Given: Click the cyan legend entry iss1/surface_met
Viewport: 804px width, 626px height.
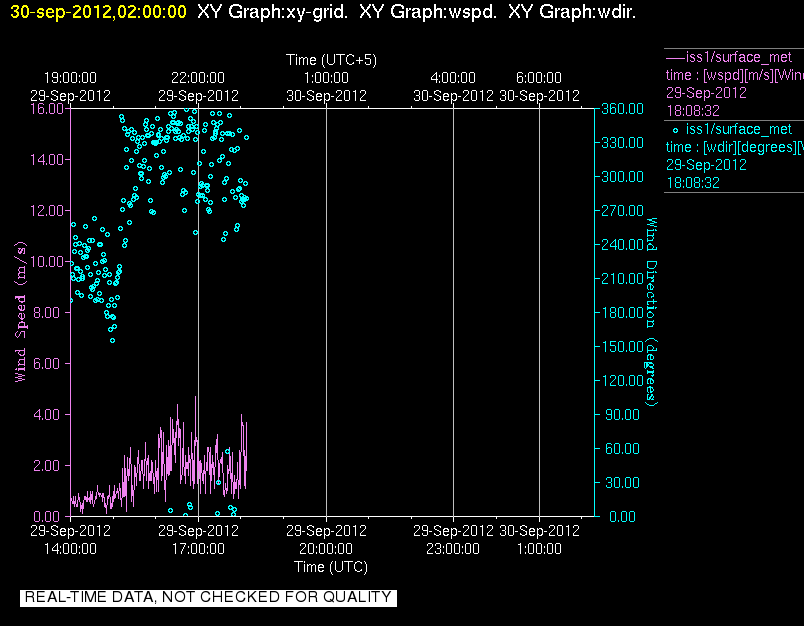Looking at the screenshot, I should tap(738, 129).
